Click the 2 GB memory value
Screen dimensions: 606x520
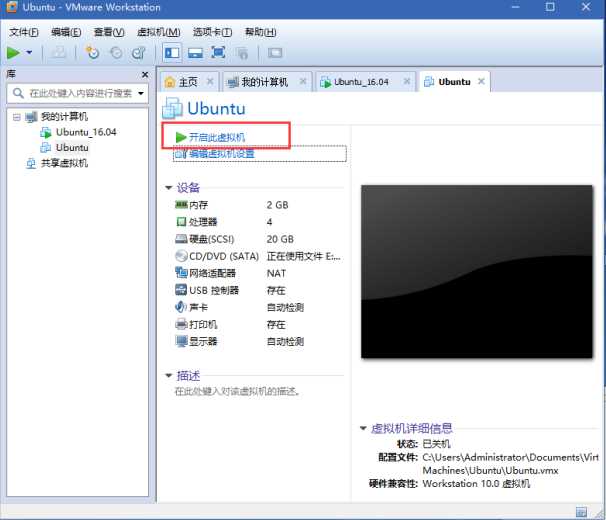click(x=277, y=205)
